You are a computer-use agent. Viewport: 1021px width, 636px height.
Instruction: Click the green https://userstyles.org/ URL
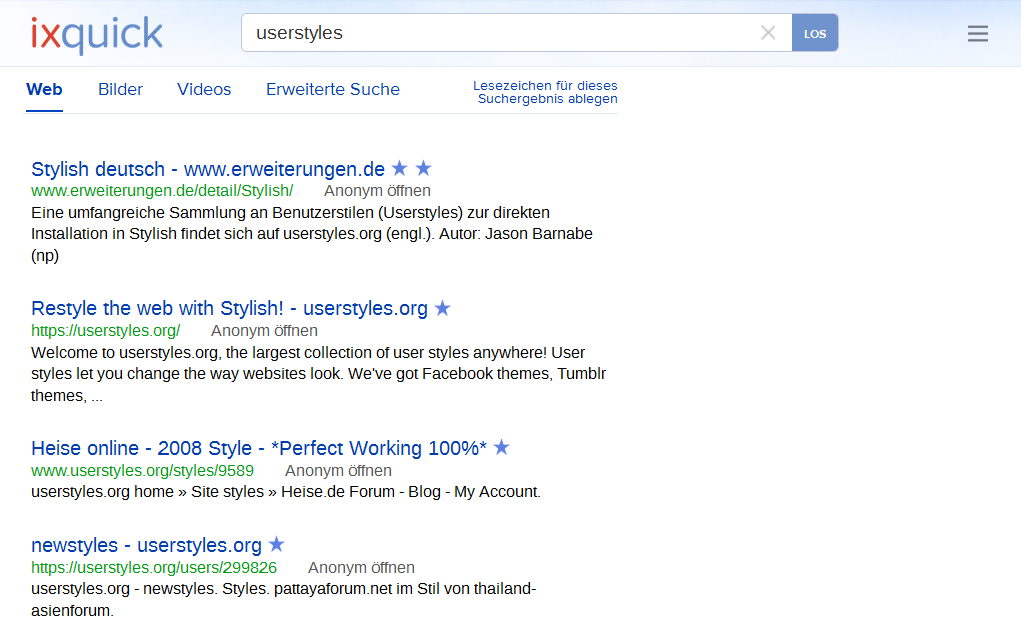105,331
